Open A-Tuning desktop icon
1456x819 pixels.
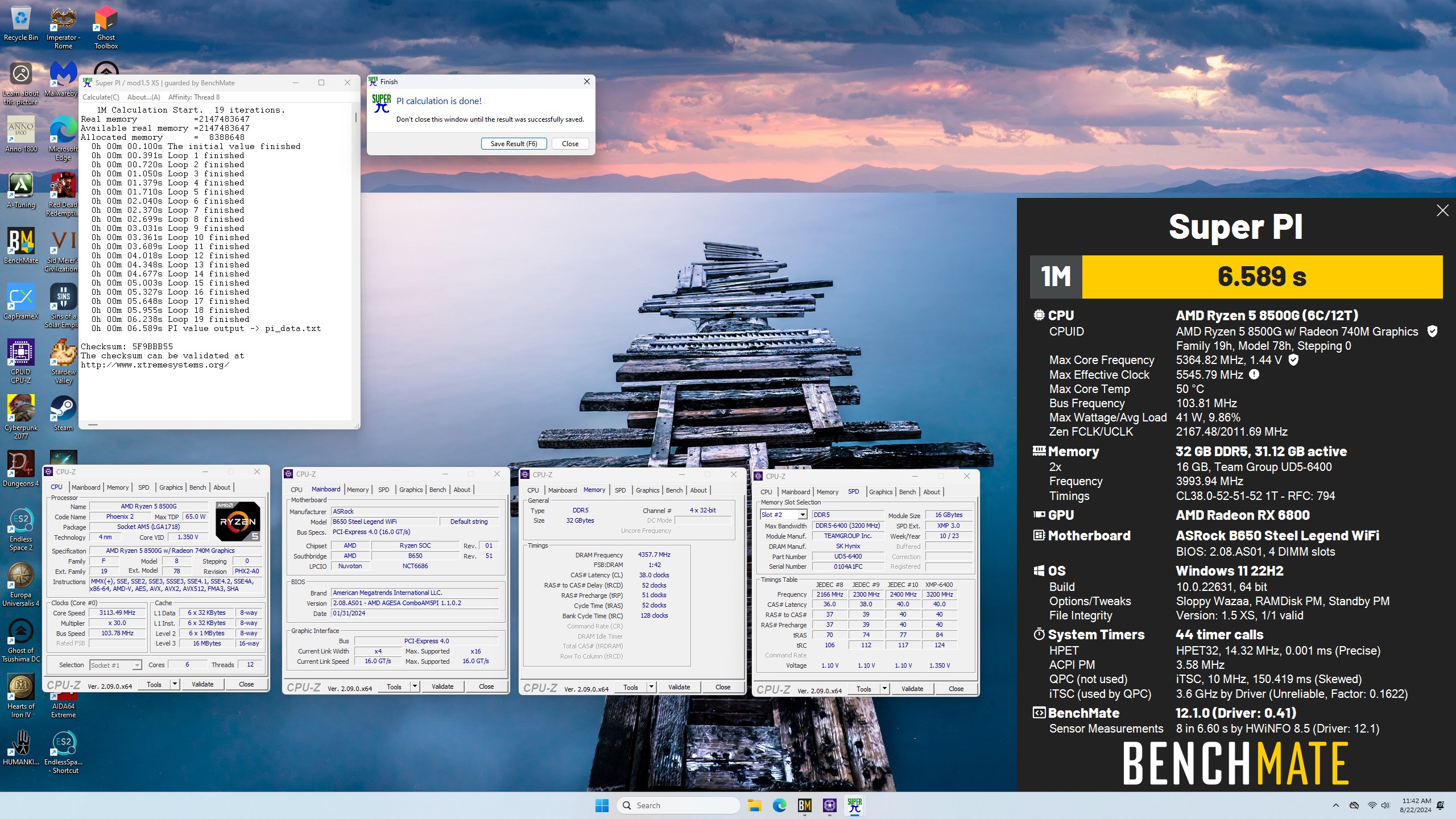click(21, 190)
